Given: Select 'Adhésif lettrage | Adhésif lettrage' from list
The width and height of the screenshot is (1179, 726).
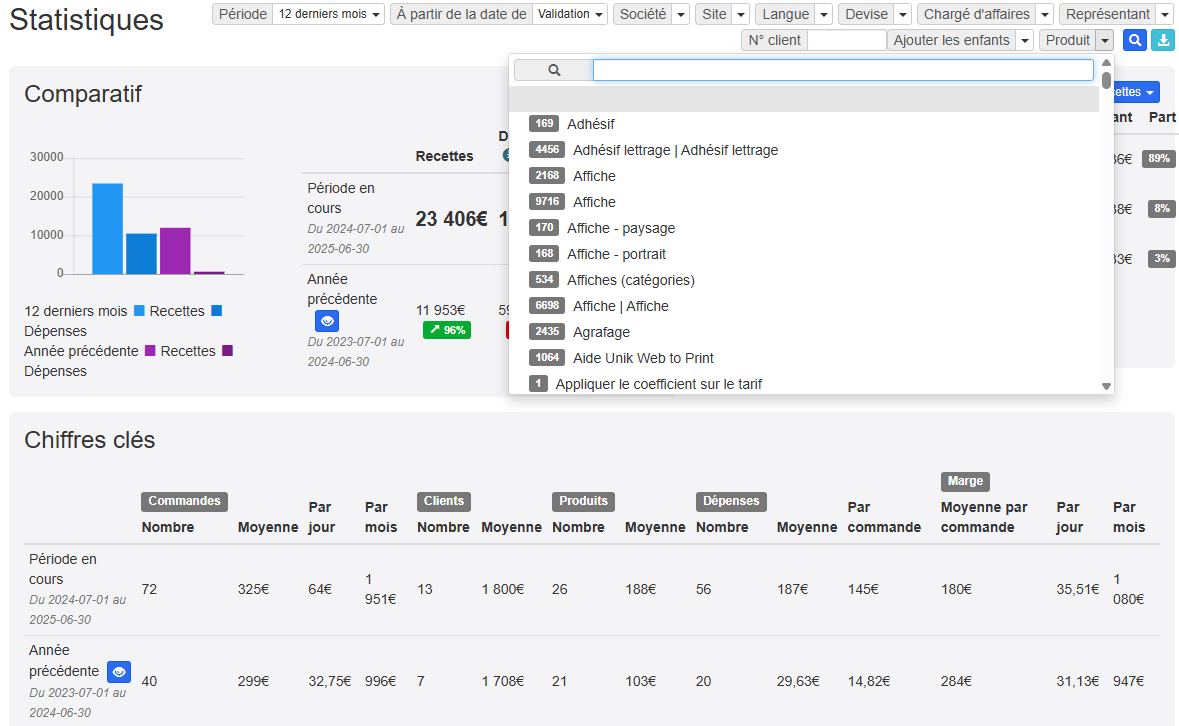Looking at the screenshot, I should [x=675, y=150].
